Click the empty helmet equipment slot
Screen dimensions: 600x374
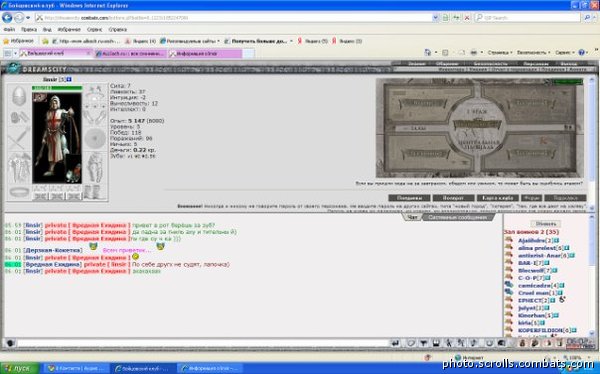[x=19, y=96]
